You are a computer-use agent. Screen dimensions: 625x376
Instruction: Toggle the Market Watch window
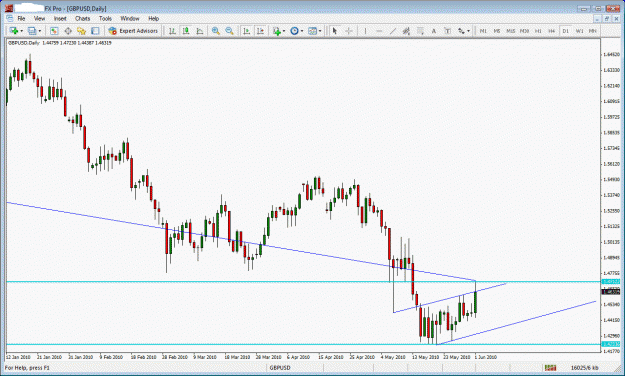54,31
